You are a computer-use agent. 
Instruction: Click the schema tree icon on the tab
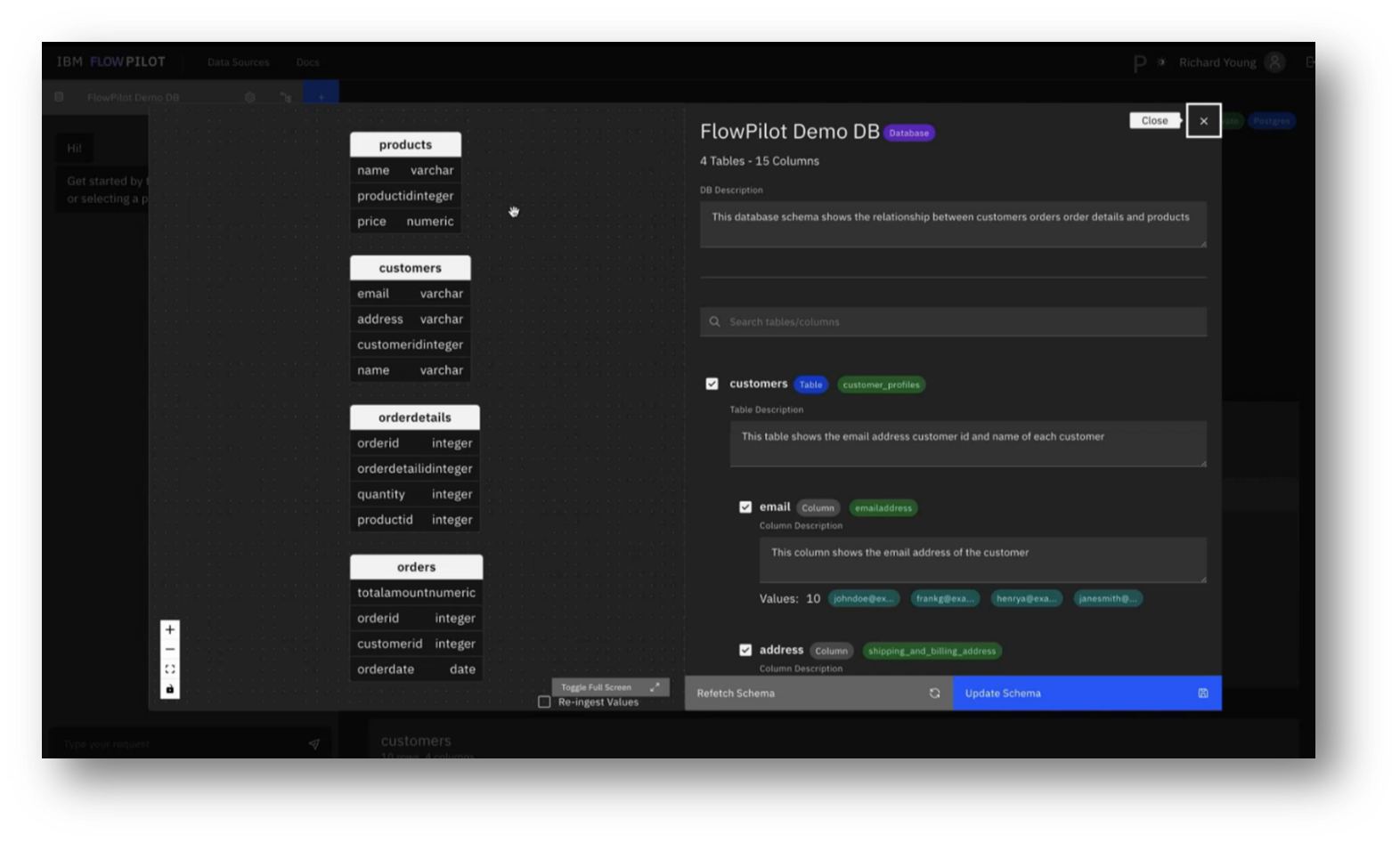tap(285, 97)
